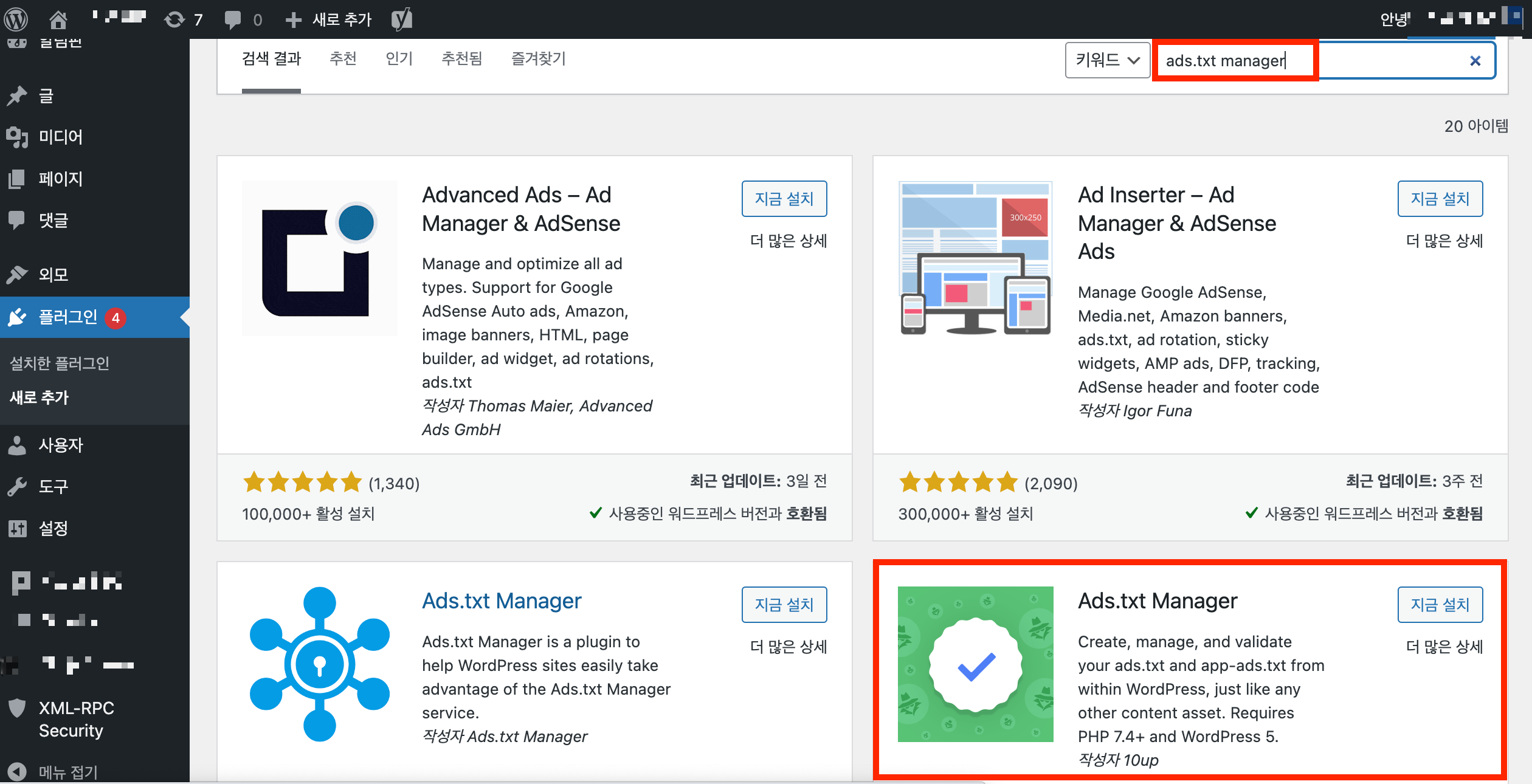Switch to the 즐겨찾기 tab
The image size is (1532, 784).
tap(538, 59)
